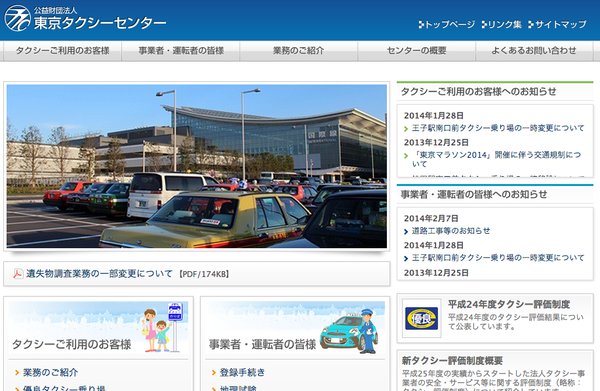This screenshot has height=391, width=600.
Task: Click the blue arrow beside 道路工事等のお知らせ
Action: coord(406,231)
